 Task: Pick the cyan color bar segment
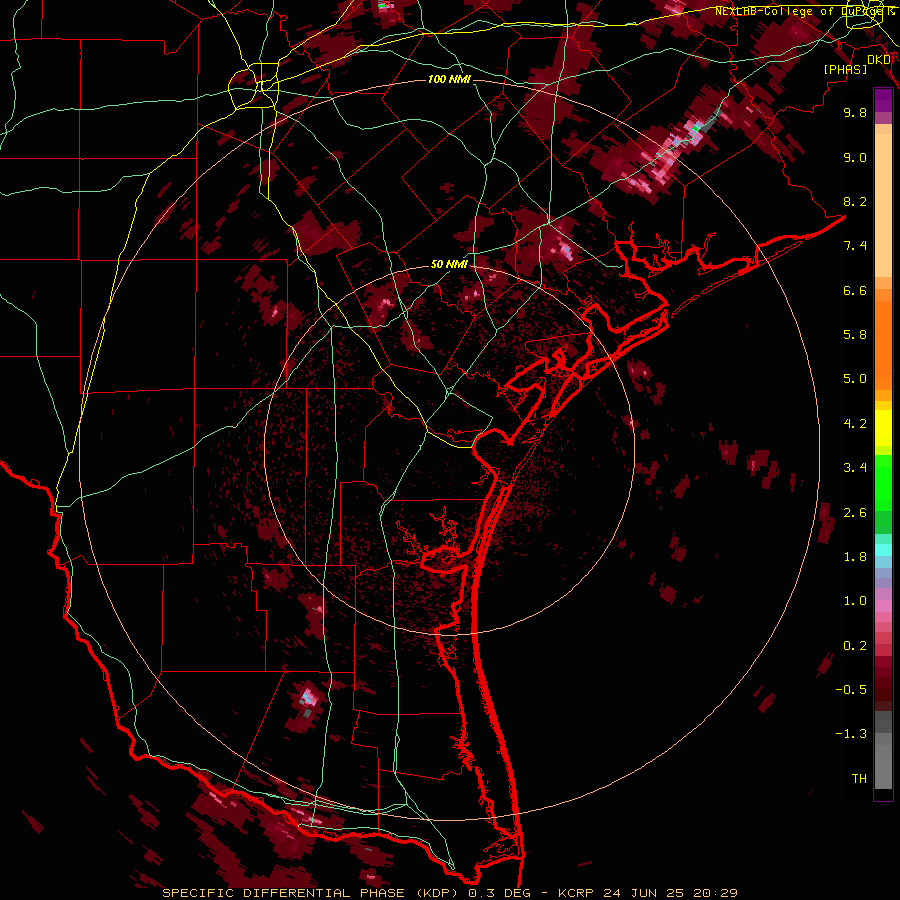click(x=883, y=550)
